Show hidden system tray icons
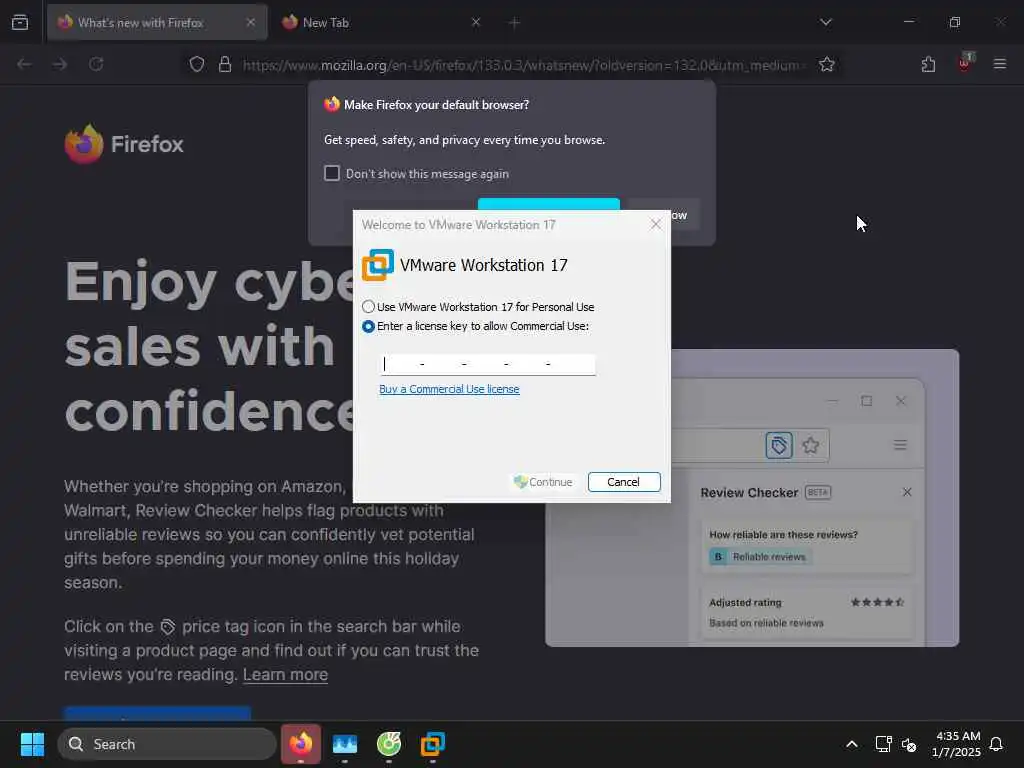The height and width of the screenshot is (768, 1024). pyautogui.click(x=852, y=744)
